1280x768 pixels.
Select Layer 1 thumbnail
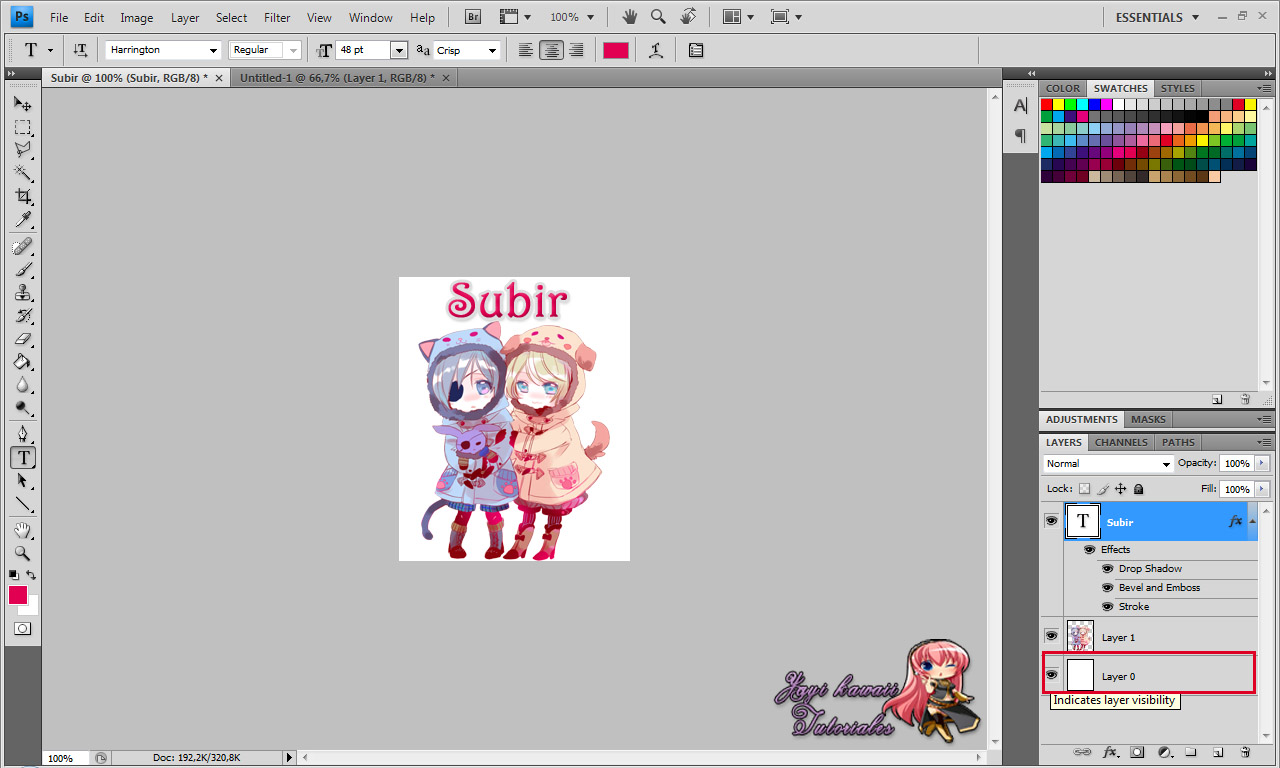tap(1081, 636)
